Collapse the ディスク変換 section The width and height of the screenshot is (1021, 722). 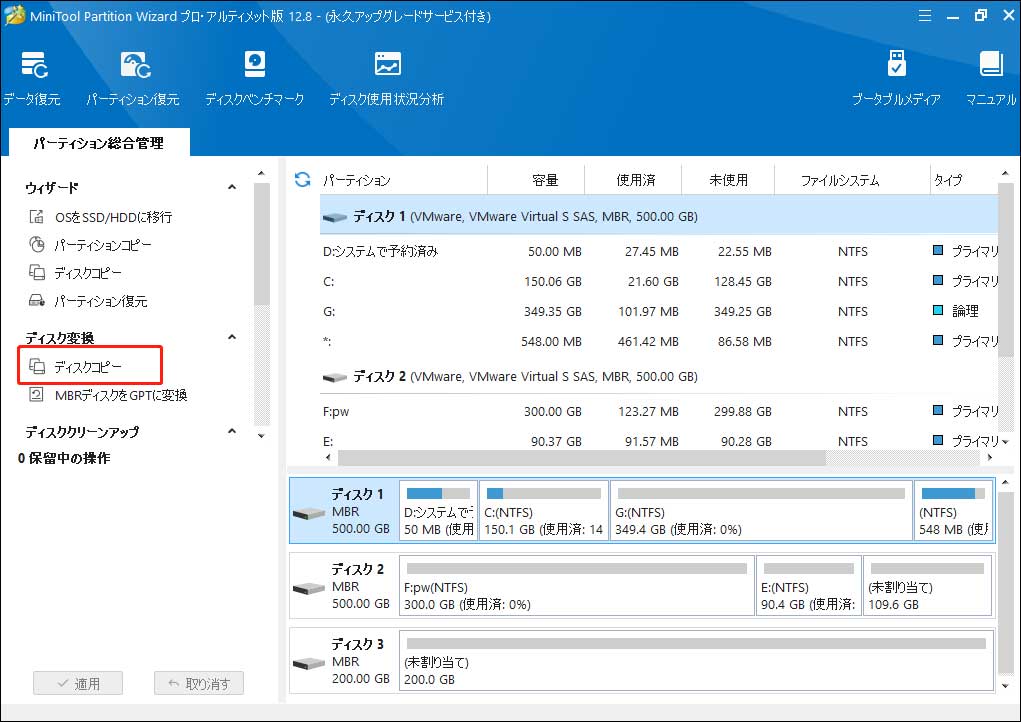point(231,336)
